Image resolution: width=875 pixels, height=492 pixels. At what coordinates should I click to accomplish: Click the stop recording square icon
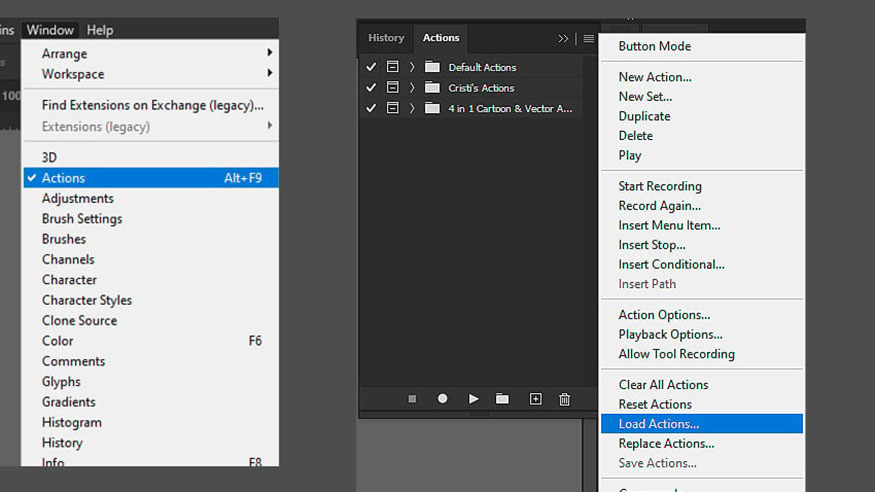point(412,399)
